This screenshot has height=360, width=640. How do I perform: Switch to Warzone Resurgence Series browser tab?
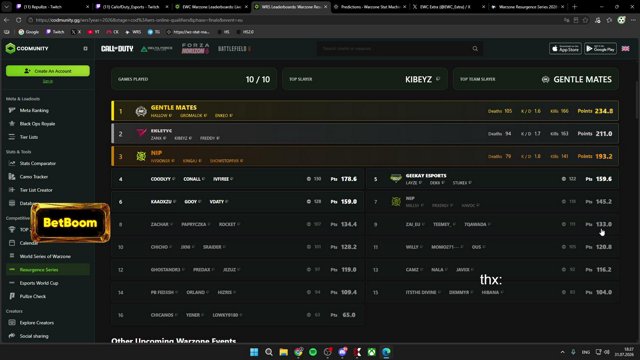pyautogui.click(x=527, y=7)
